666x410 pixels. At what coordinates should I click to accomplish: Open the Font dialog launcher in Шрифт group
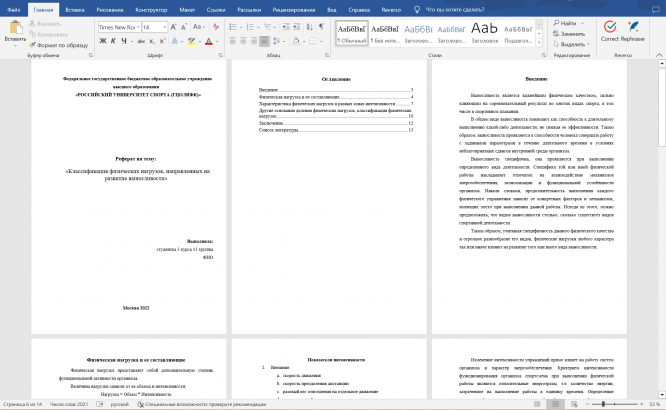[x=220, y=55]
